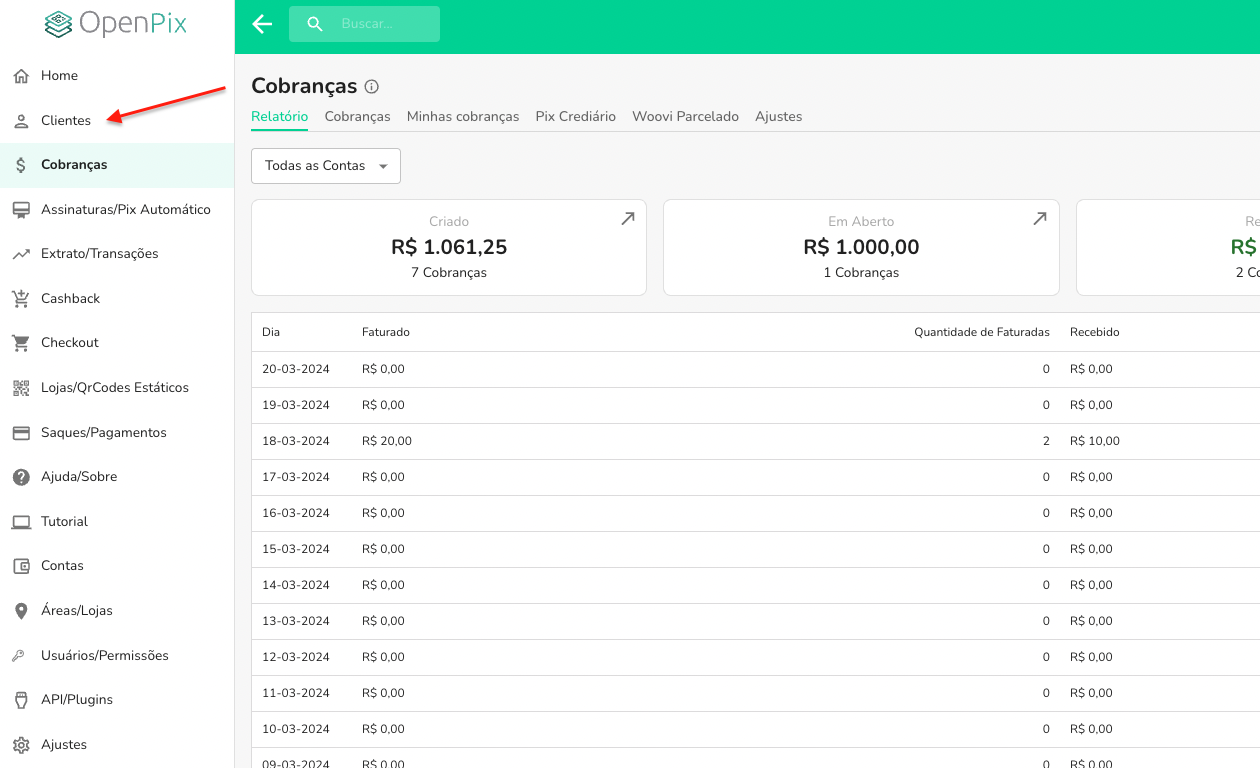Select the Woovi Parcelado tab
The image size is (1260, 768).
[x=685, y=117]
